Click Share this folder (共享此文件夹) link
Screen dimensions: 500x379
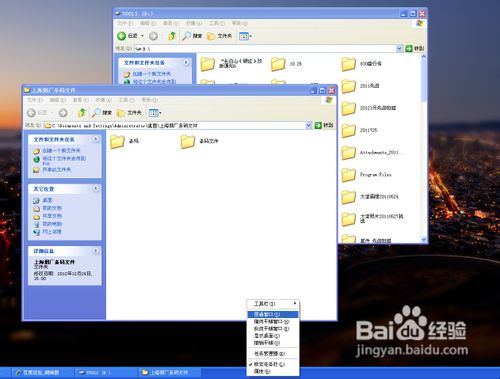pos(56,170)
